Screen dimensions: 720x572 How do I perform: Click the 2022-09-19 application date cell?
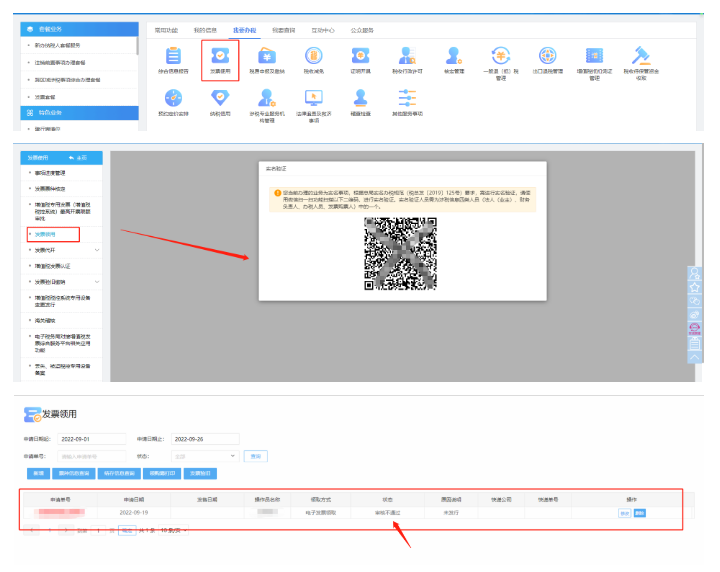coord(134,513)
